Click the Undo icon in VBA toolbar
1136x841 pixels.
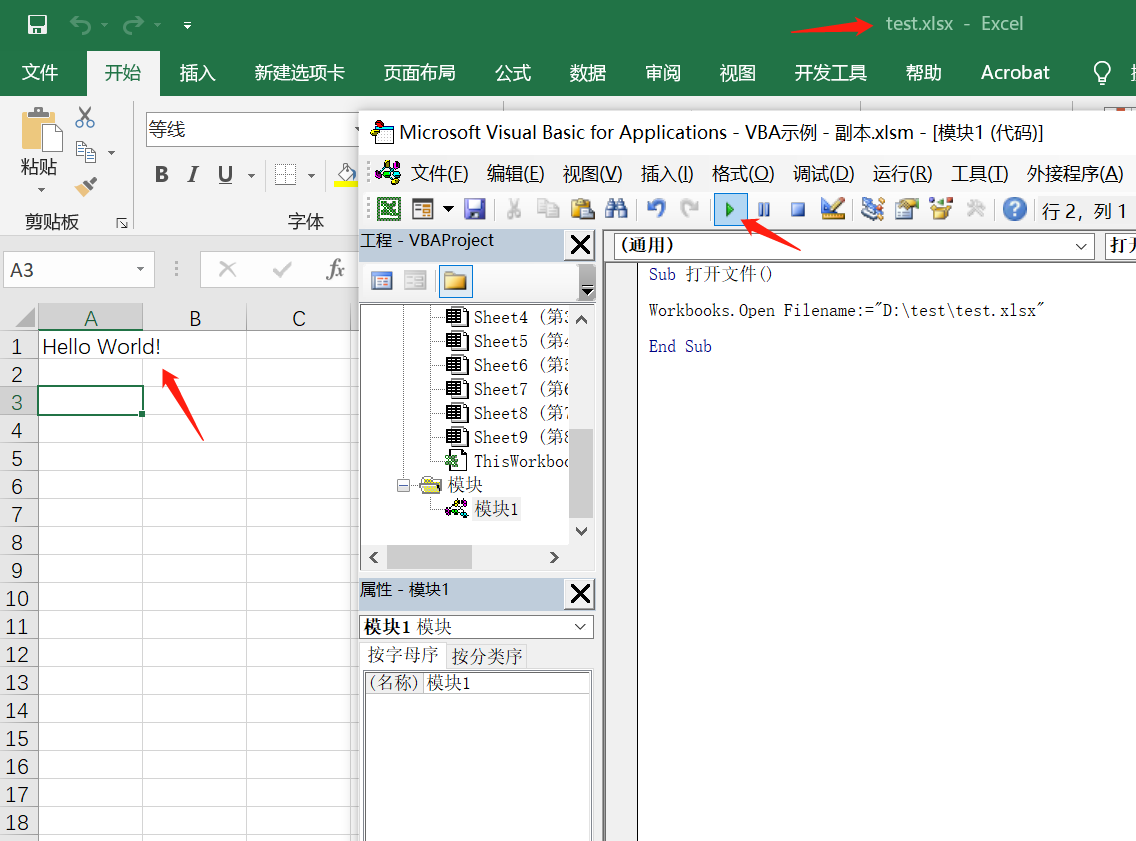tap(656, 209)
